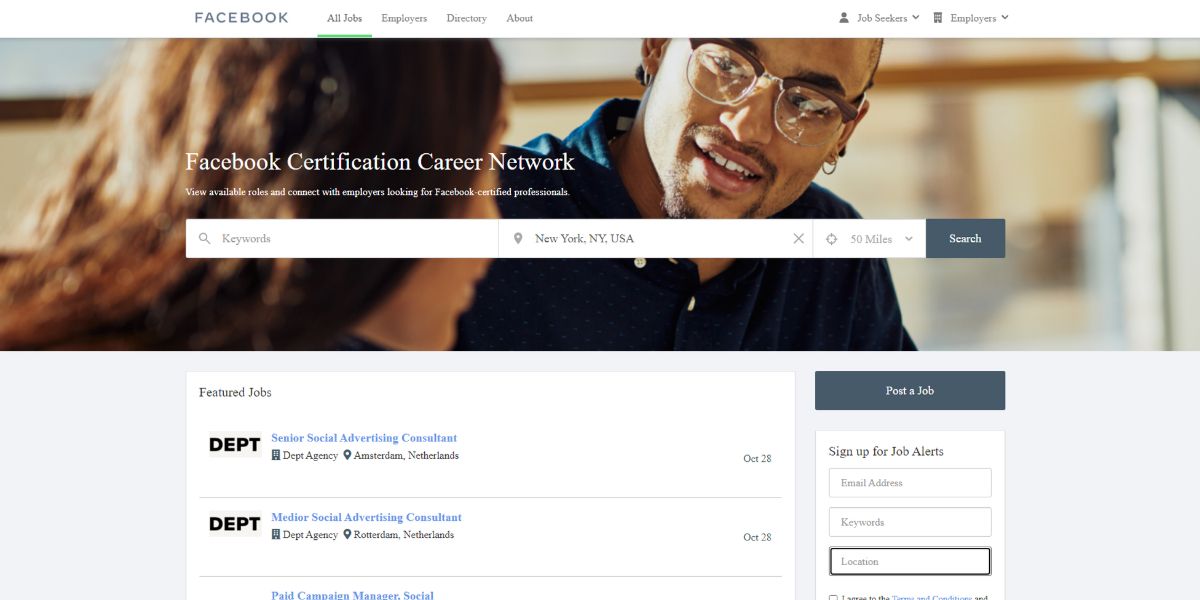
Task: Click pin icon beside Amsterdam, Netherlands
Action: [347, 455]
